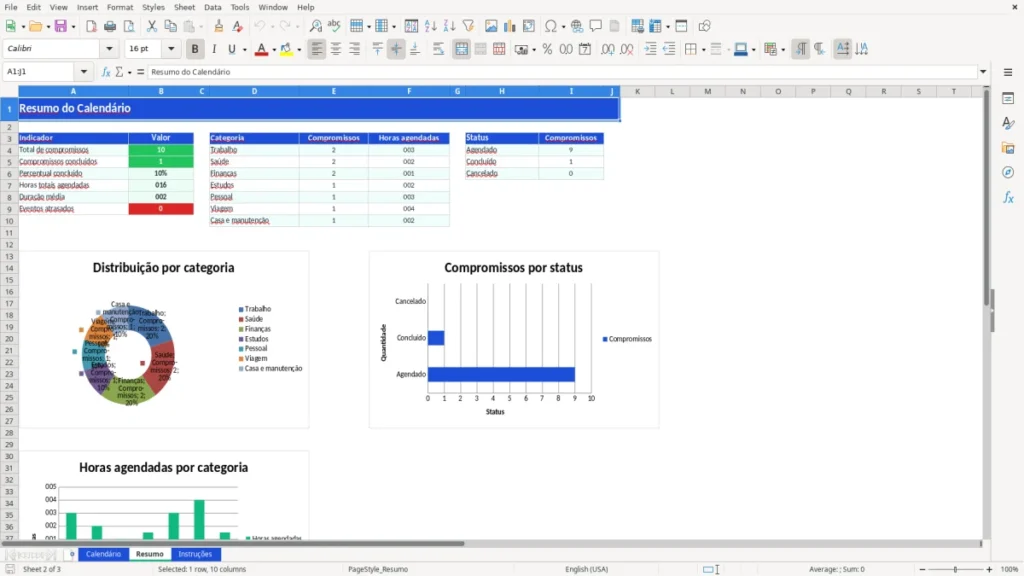Clear direct formatting icon
1024x576 pixels.
pos(238,26)
